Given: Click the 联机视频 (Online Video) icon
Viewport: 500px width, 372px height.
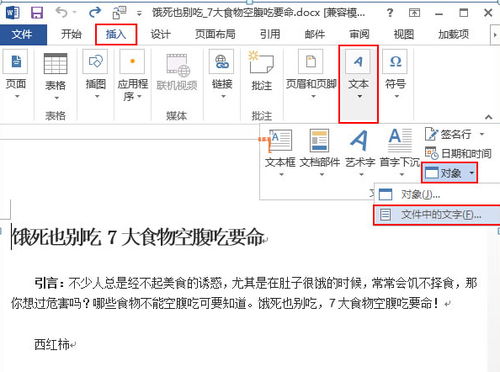Looking at the screenshot, I should click(x=178, y=72).
